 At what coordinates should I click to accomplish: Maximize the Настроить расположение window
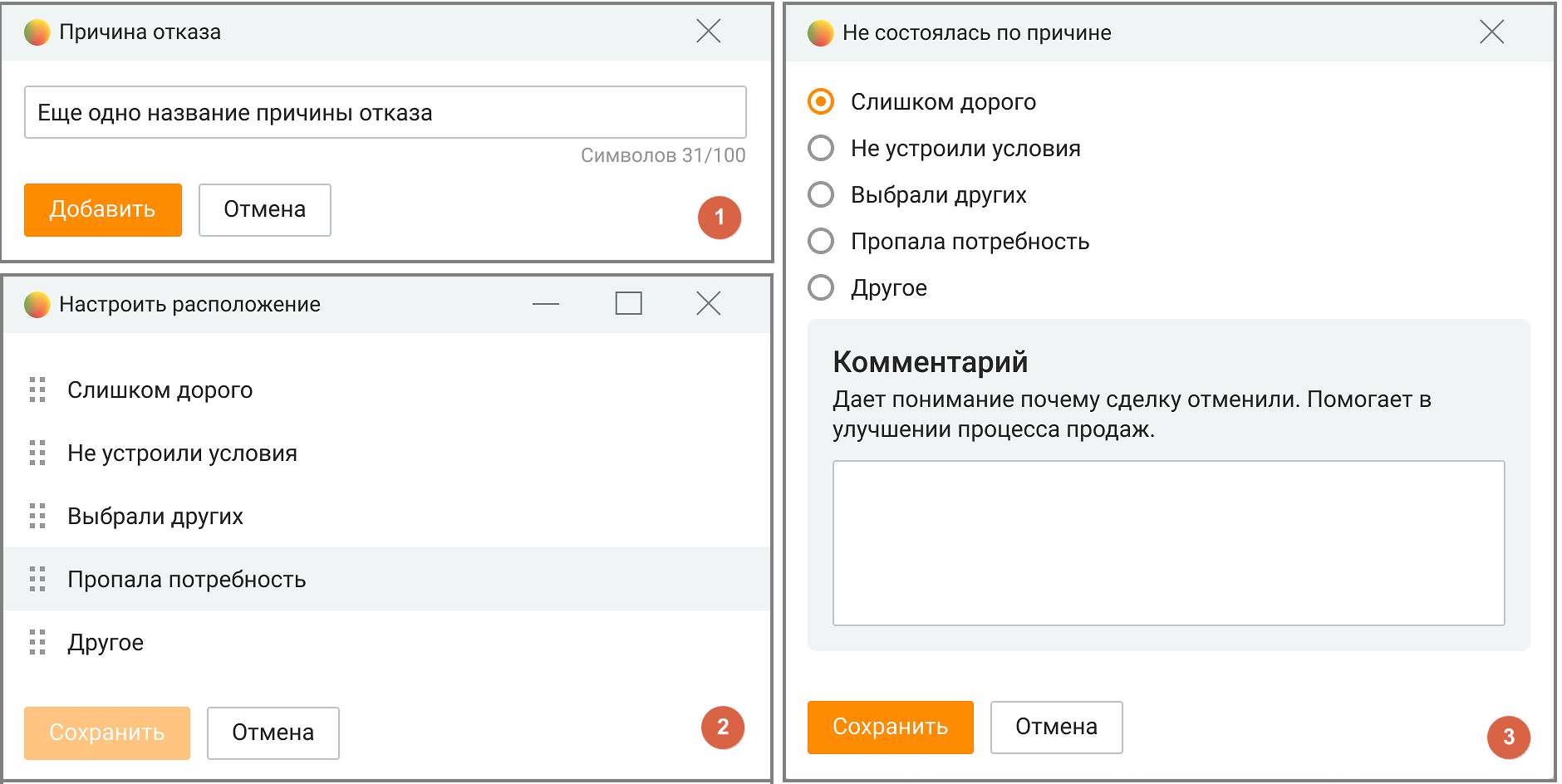(x=629, y=304)
